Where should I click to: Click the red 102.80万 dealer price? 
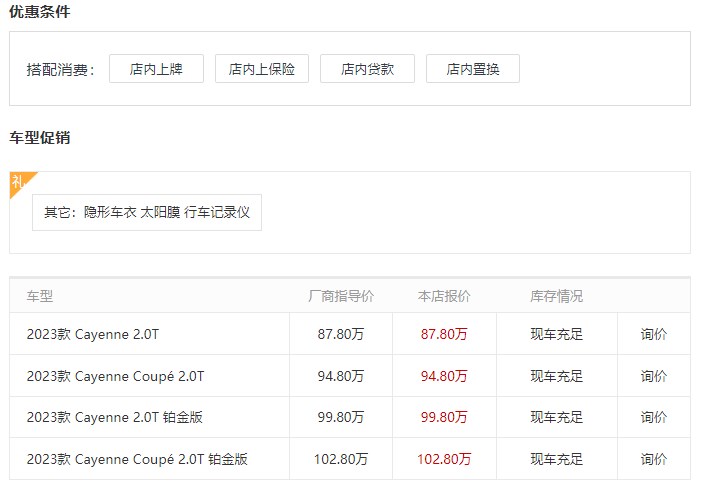(444, 459)
